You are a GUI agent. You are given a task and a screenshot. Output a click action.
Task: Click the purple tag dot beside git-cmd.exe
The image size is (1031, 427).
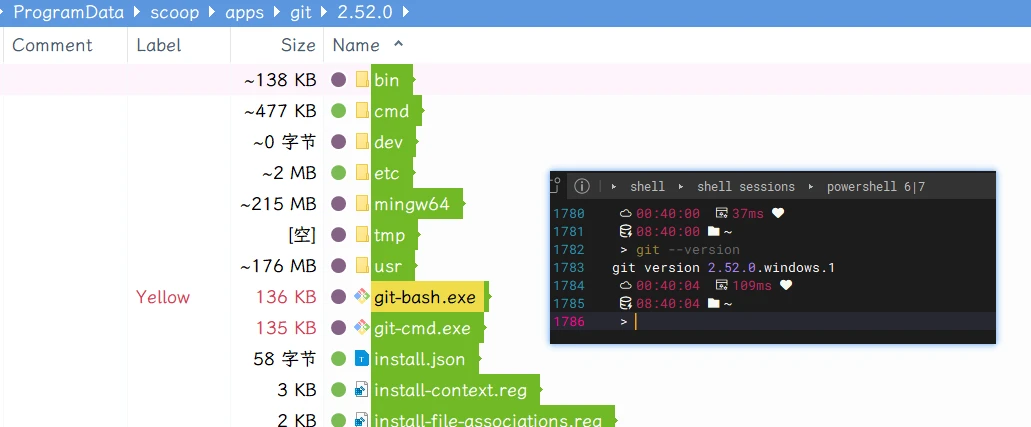(x=339, y=328)
